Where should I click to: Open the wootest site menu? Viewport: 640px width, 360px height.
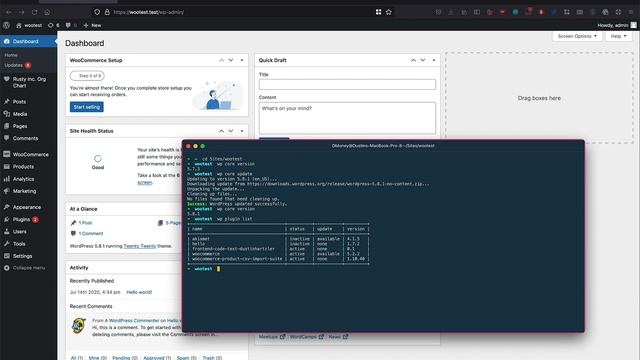point(29,25)
